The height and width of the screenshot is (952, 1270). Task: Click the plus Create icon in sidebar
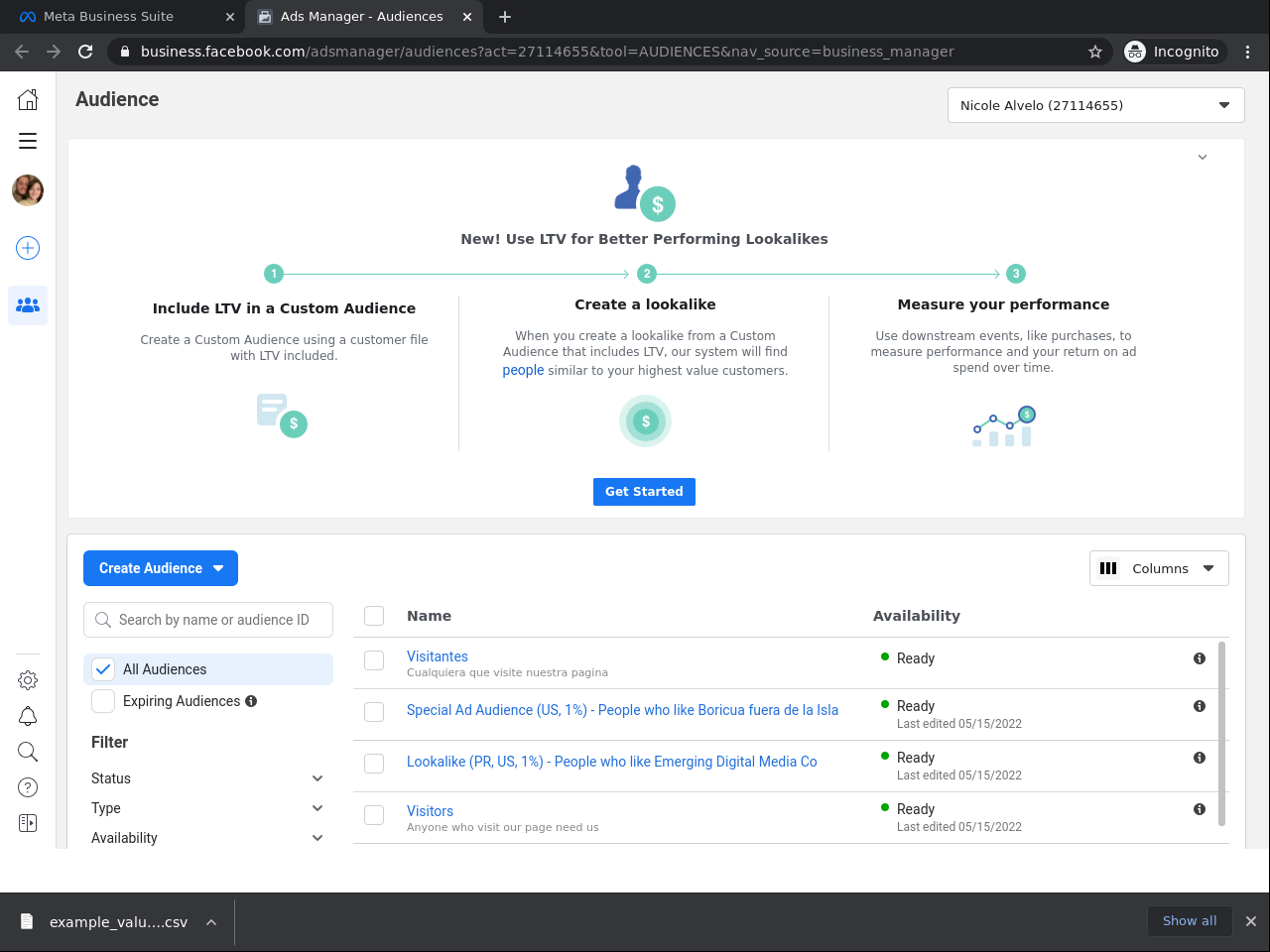(x=28, y=248)
